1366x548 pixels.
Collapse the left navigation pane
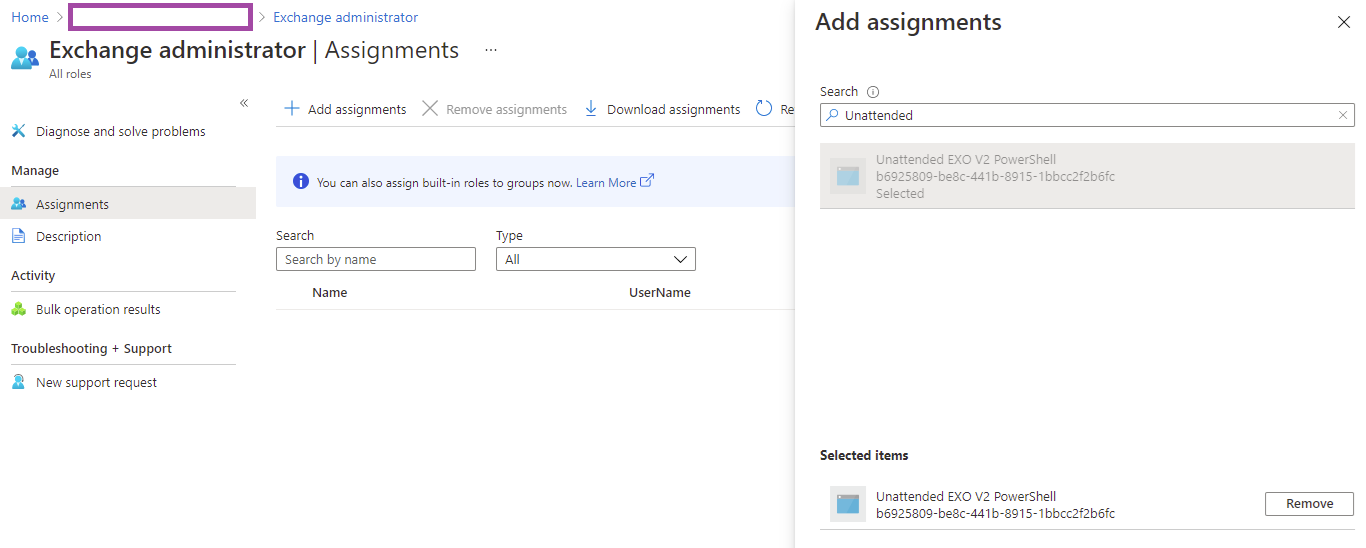coord(243,103)
